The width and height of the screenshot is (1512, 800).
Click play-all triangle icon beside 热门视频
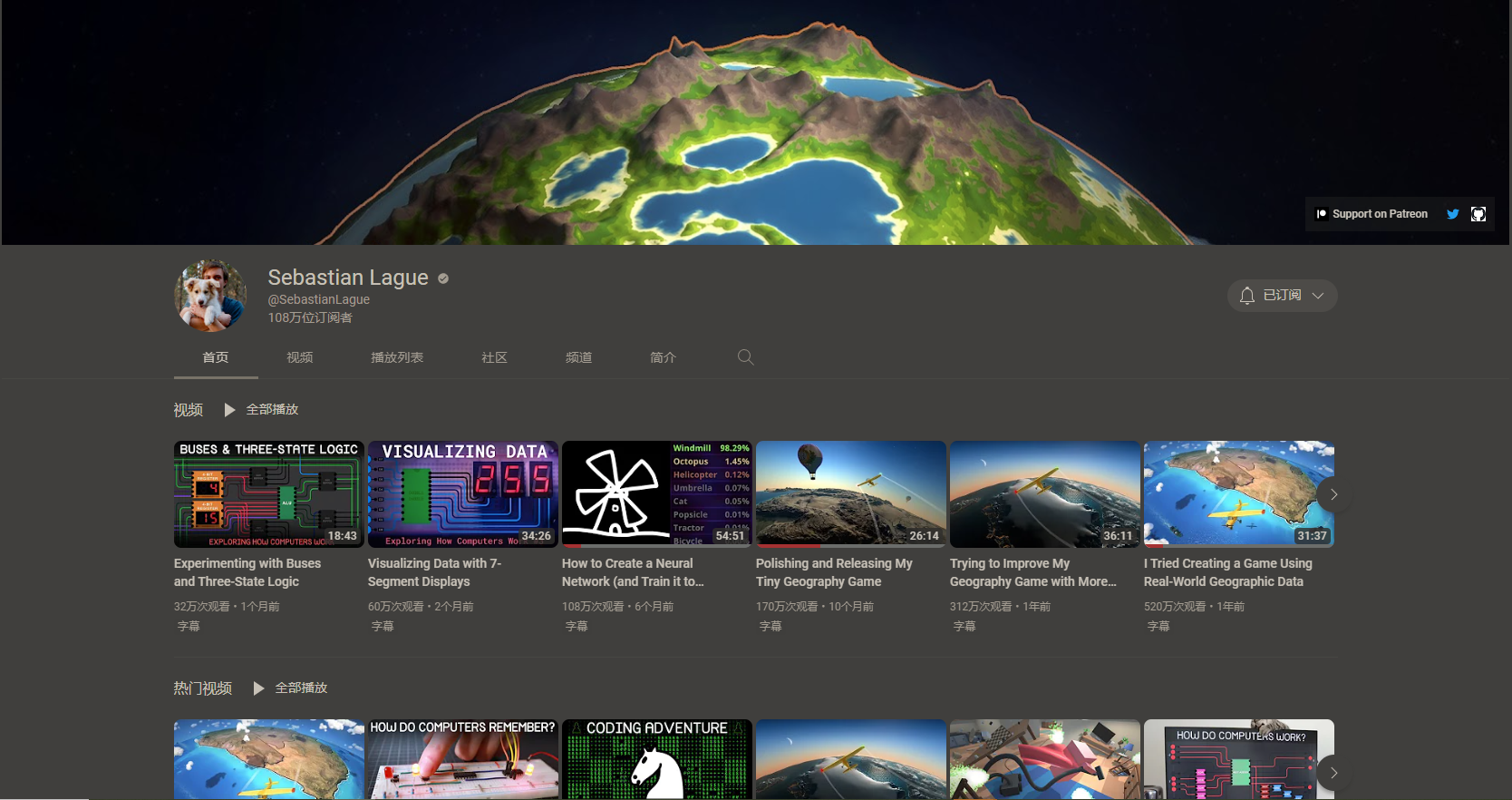point(258,688)
